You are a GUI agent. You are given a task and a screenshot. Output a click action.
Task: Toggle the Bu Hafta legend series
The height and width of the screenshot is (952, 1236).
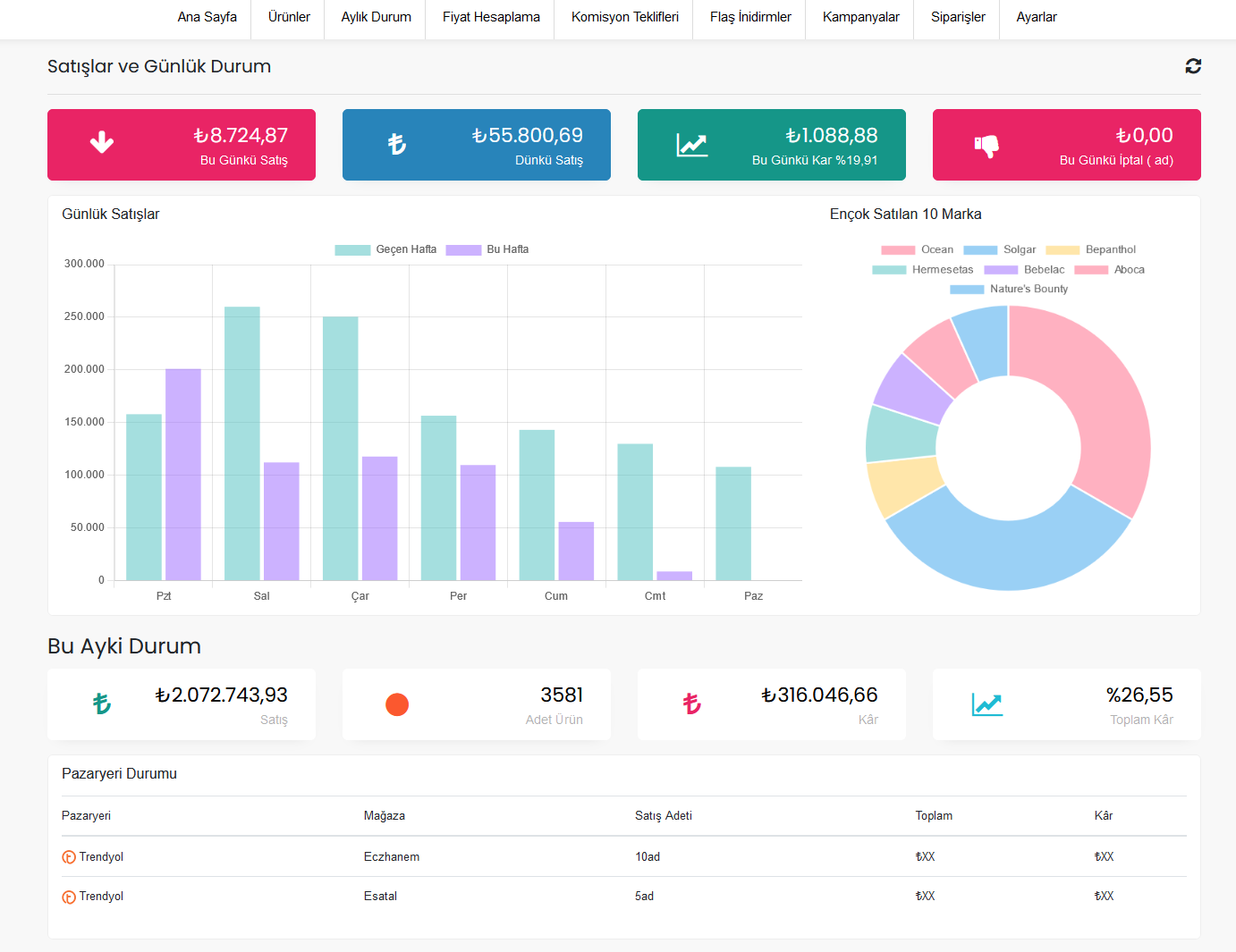[x=487, y=249]
